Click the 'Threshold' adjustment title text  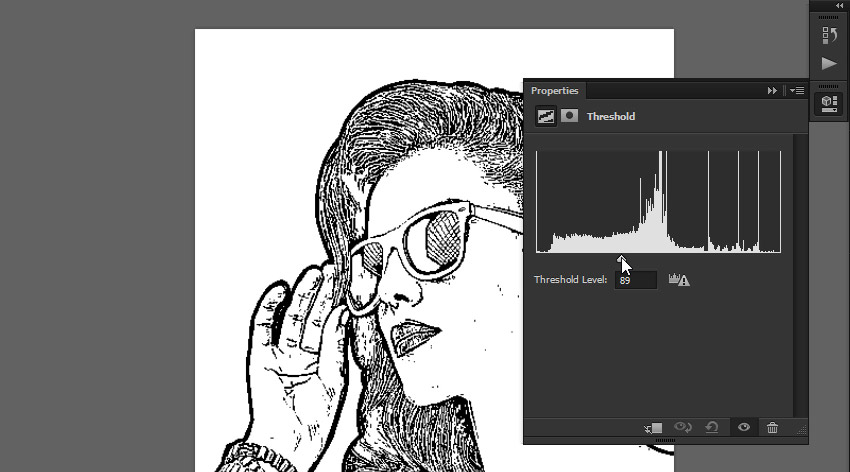click(x=611, y=117)
